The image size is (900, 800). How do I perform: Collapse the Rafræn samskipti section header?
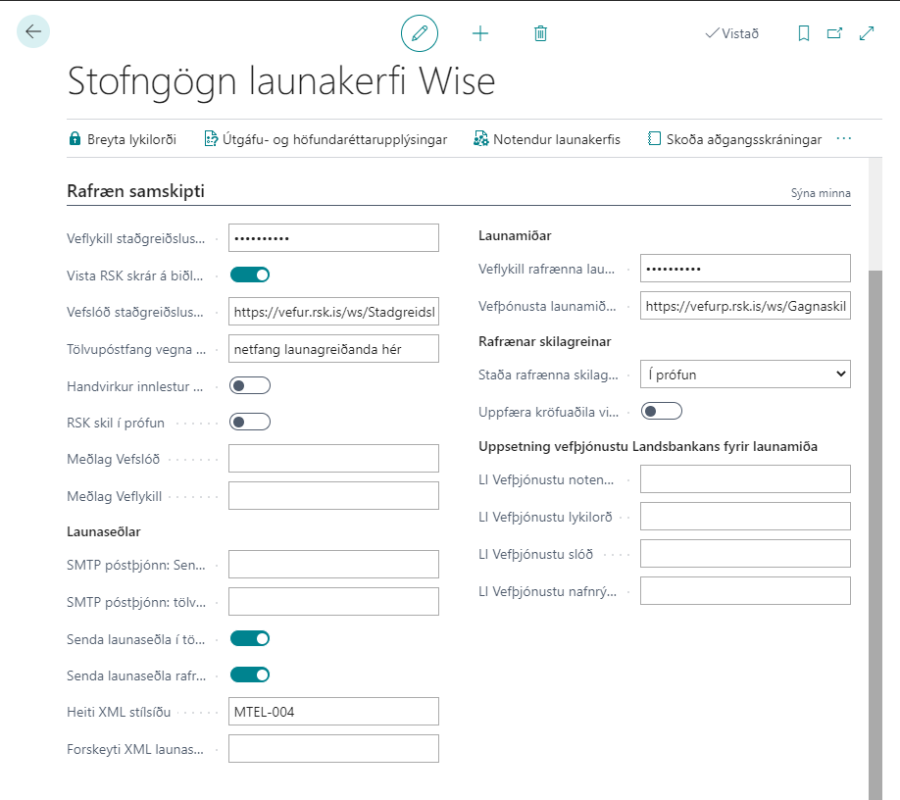(135, 190)
